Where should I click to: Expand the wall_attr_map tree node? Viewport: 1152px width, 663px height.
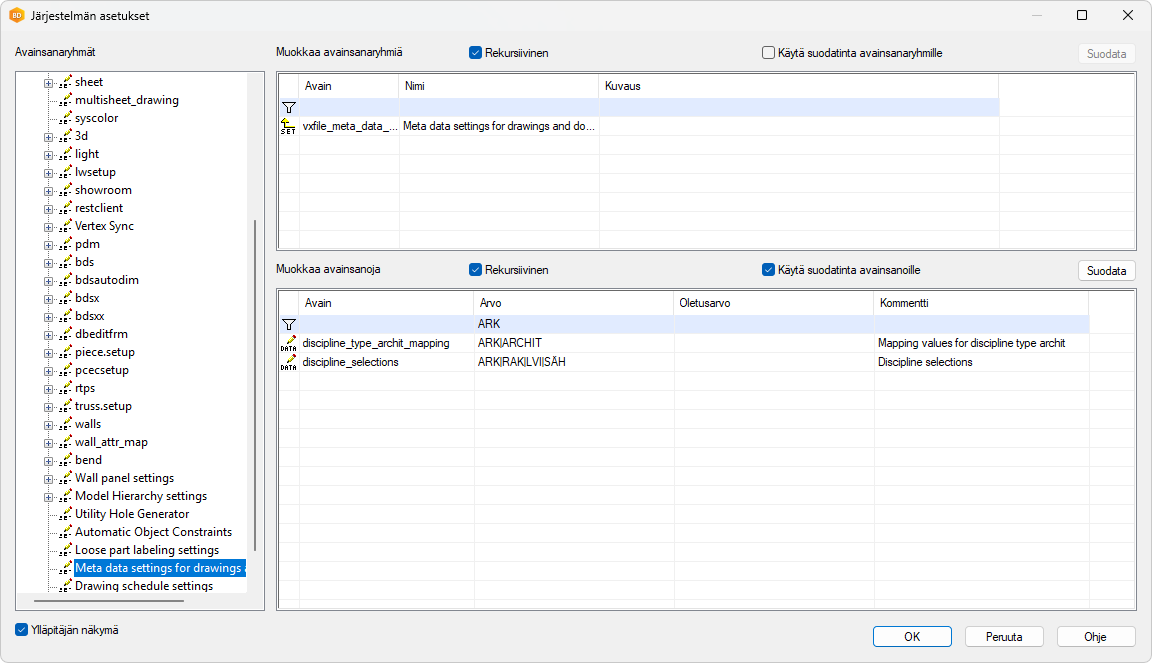click(x=48, y=443)
